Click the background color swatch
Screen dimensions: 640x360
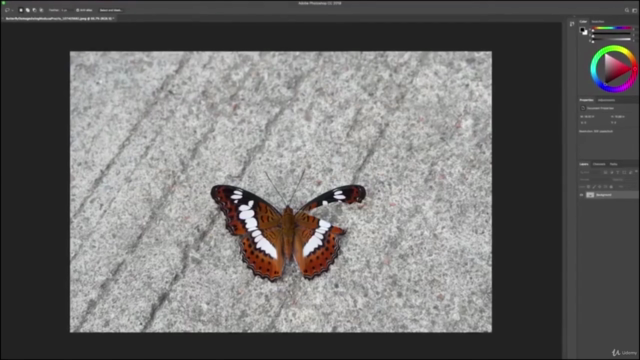tap(585, 33)
